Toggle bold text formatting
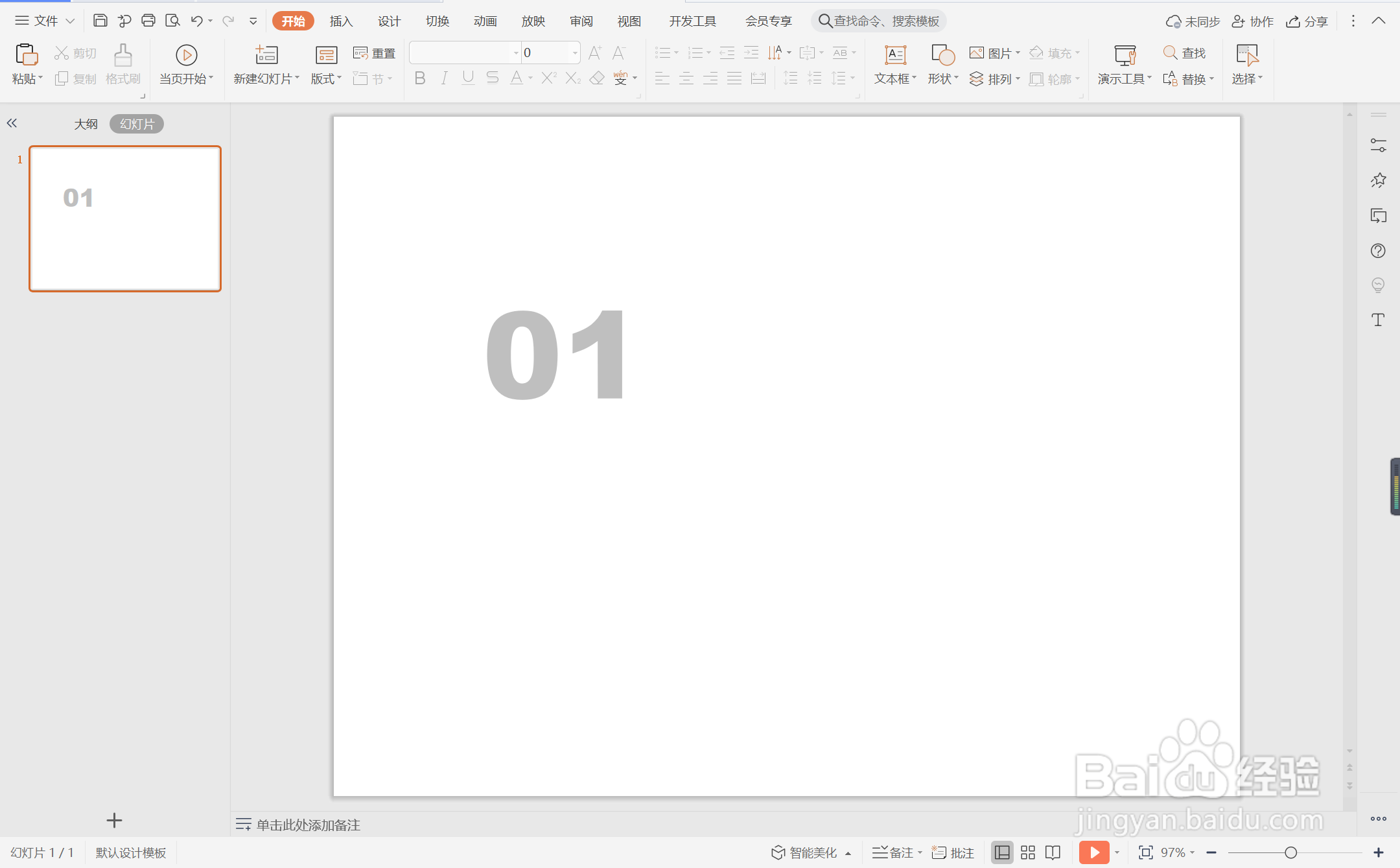 point(420,78)
